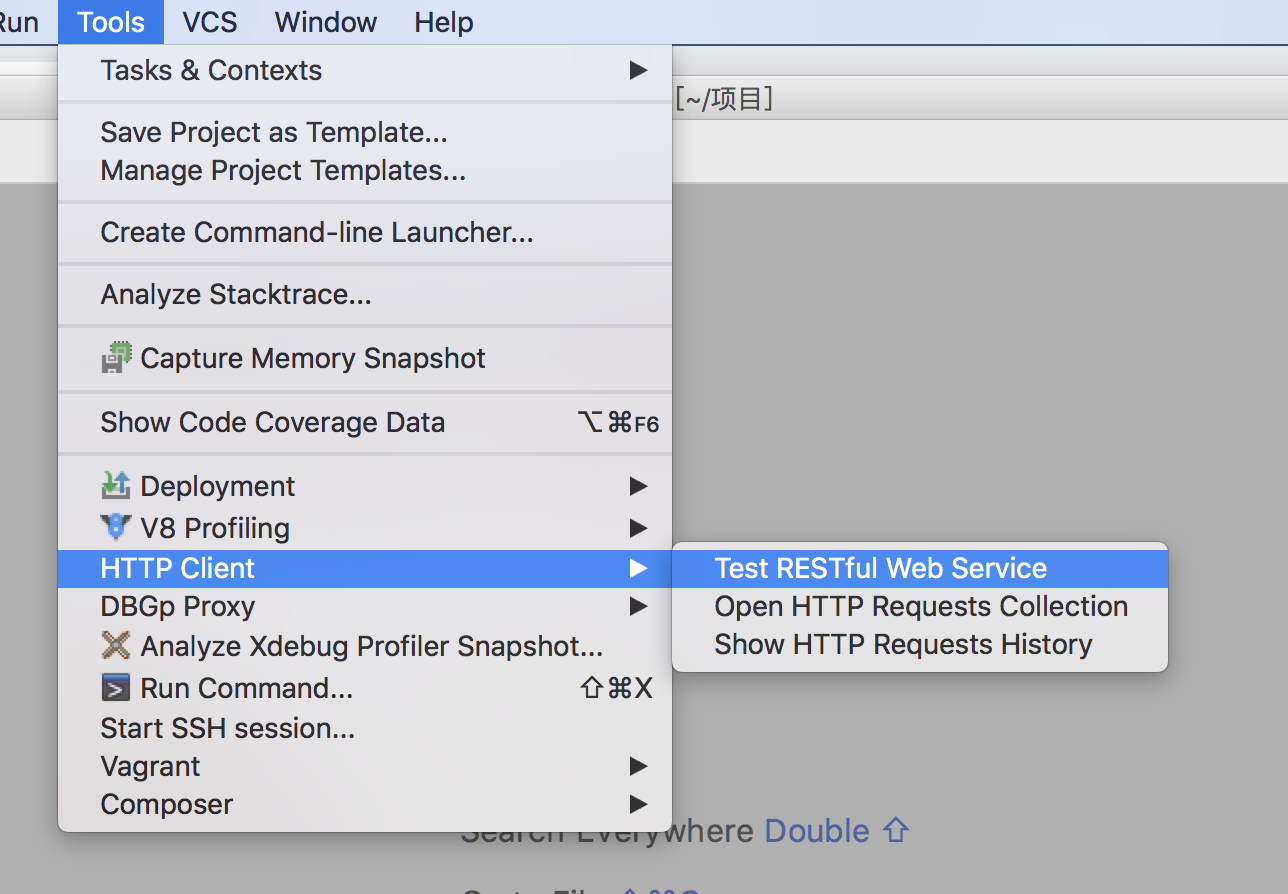1288x894 pixels.
Task: Choose Start SSH session...
Action: coord(365,728)
